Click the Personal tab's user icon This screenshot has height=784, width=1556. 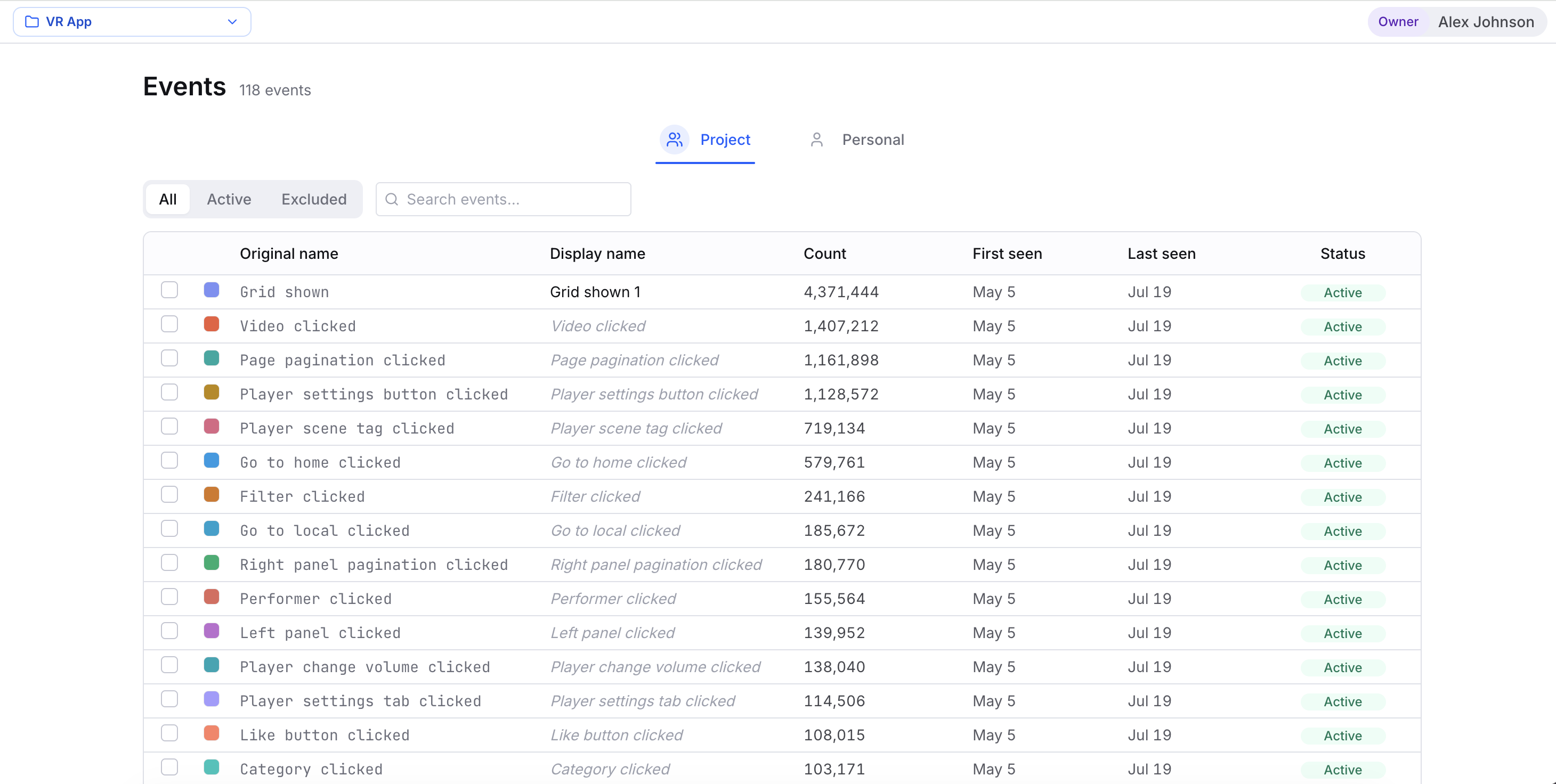tap(817, 140)
